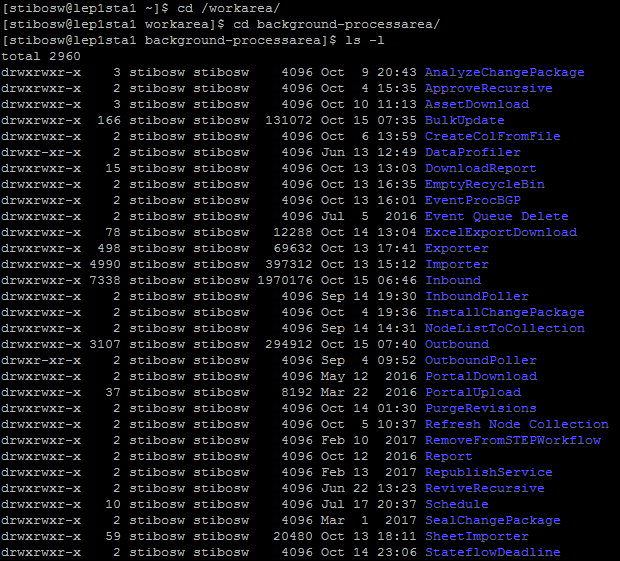Click the size value 12288
This screenshot has height=561, width=620.
[x=293, y=232]
